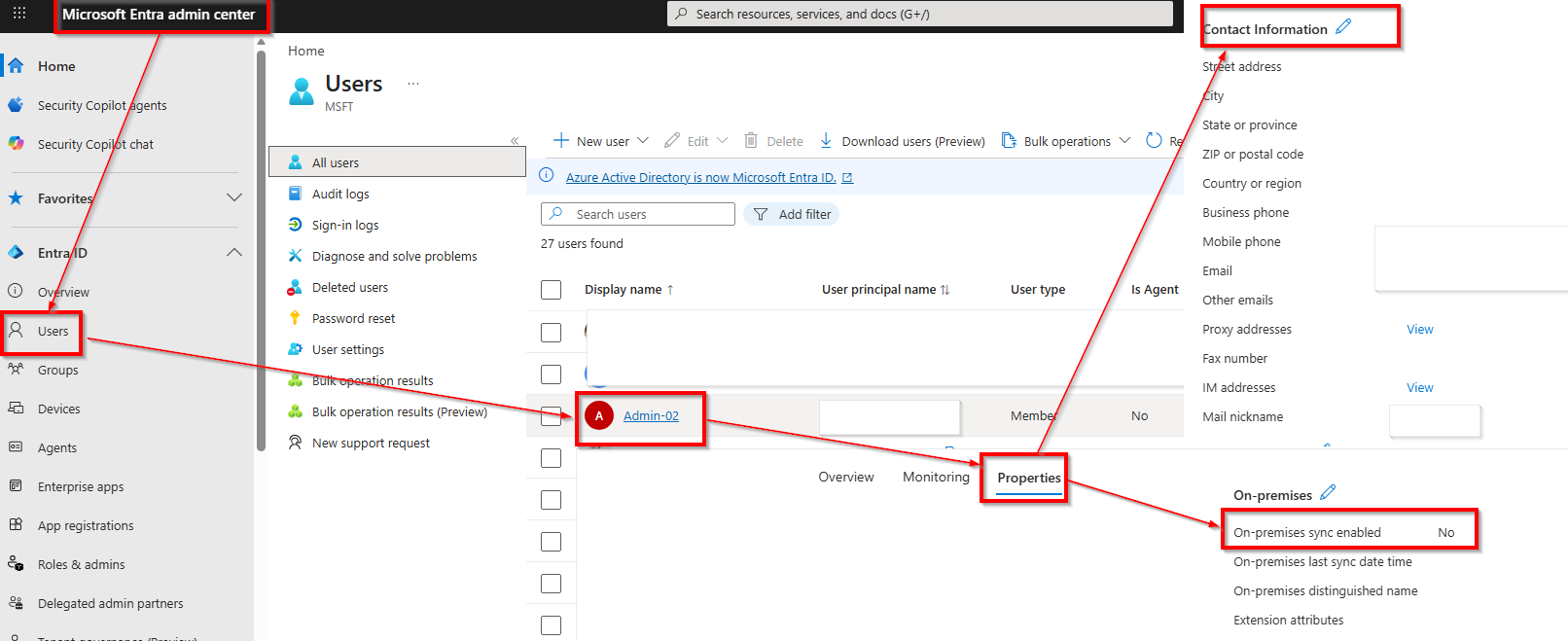Click the Refresh icon in the toolbar
The width and height of the screenshot is (1568, 641).
[x=1154, y=140]
